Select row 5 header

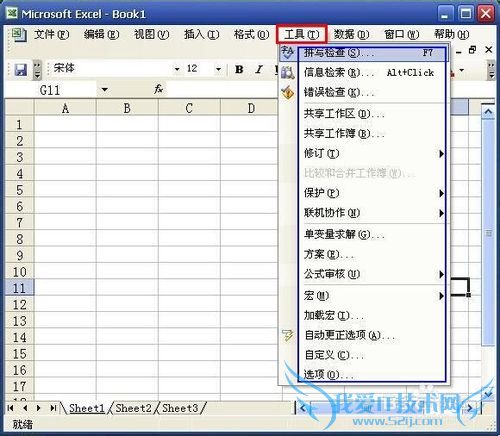point(20,190)
